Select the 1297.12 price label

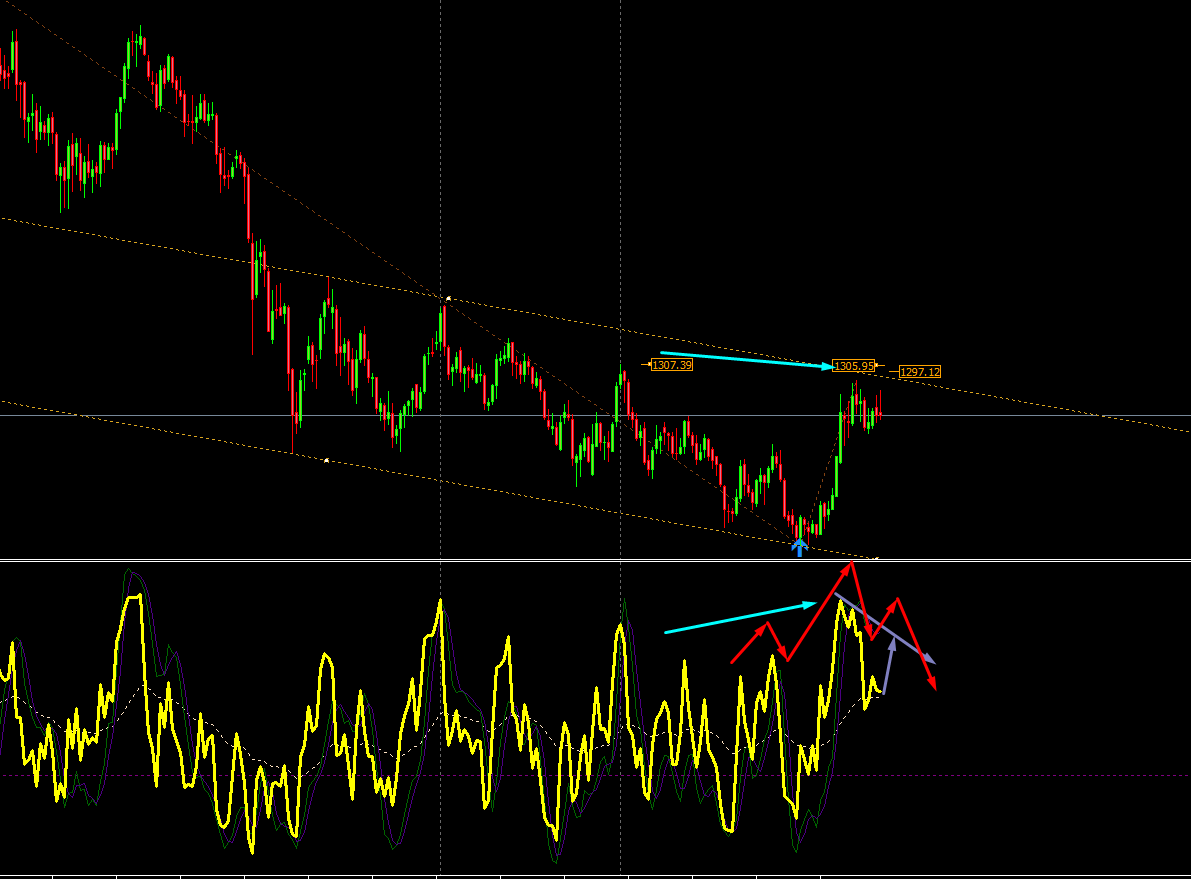pyautogui.click(x=920, y=372)
